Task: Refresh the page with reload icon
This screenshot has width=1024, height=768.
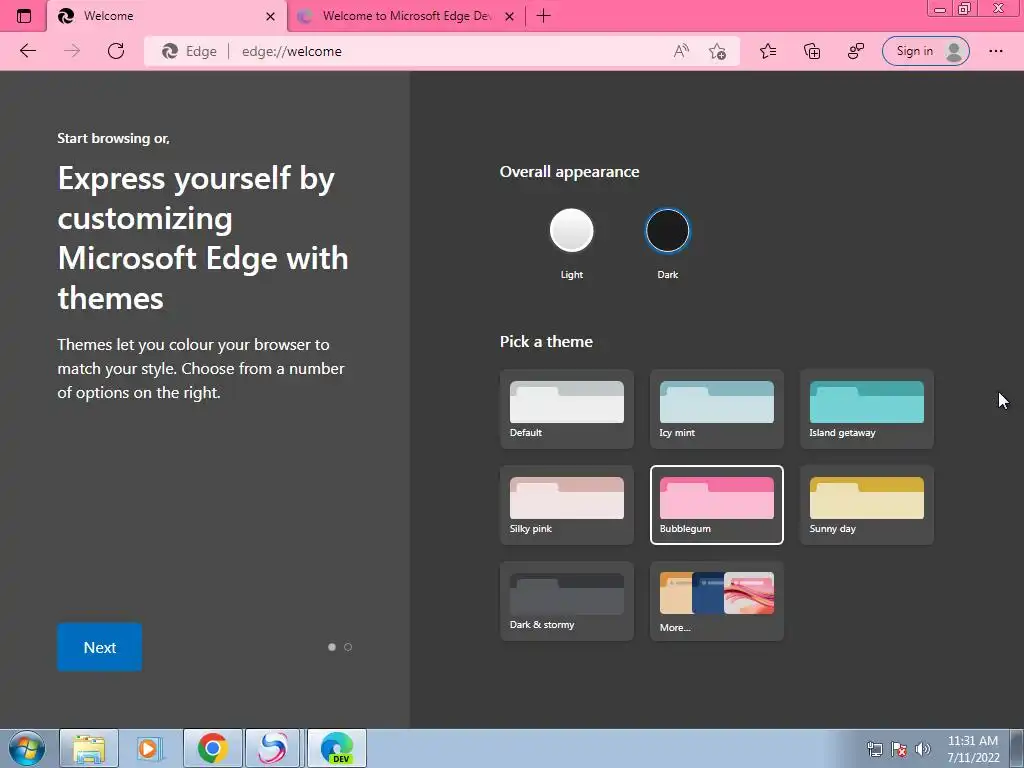Action: 116,51
